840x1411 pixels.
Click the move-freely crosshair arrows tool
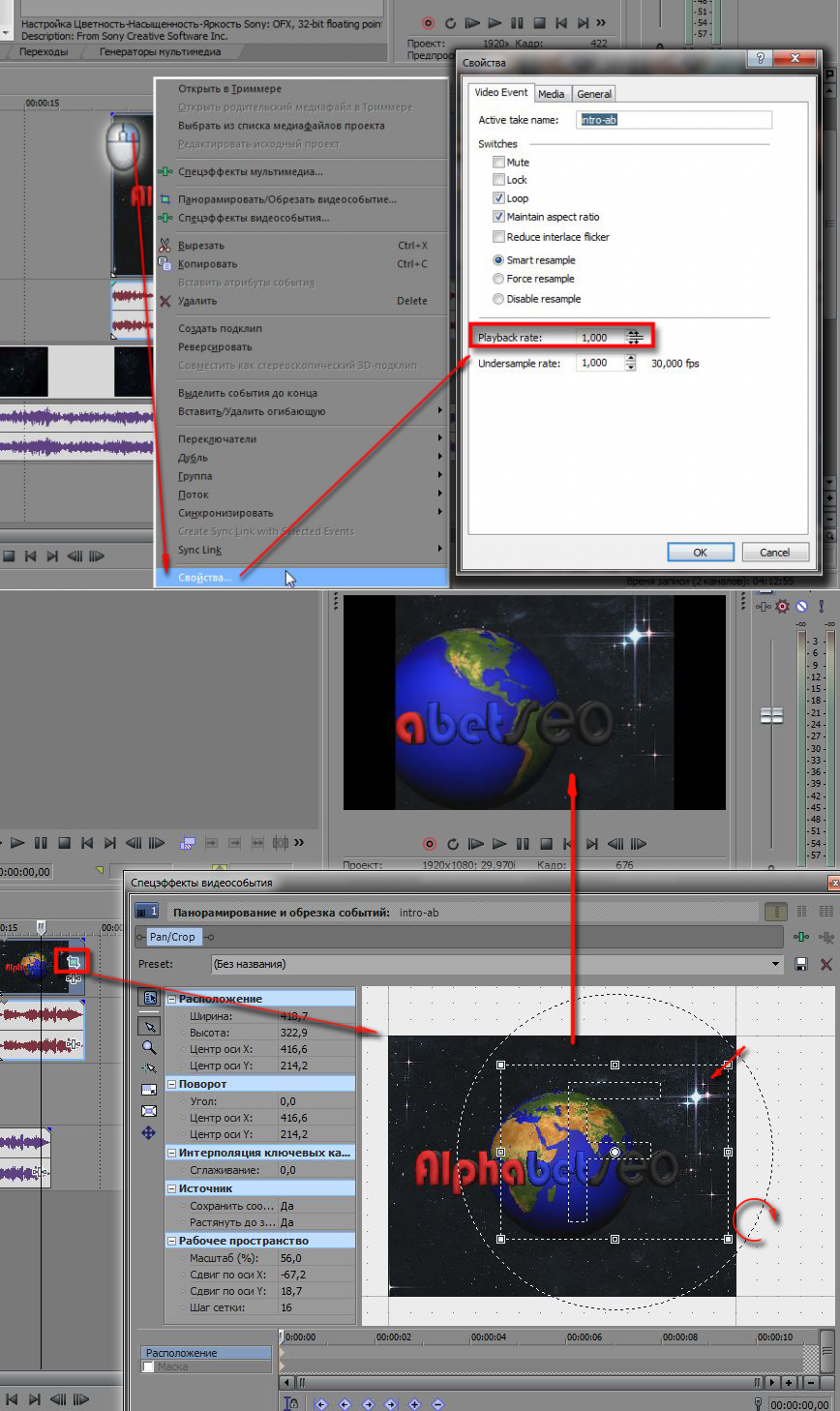[x=149, y=1132]
